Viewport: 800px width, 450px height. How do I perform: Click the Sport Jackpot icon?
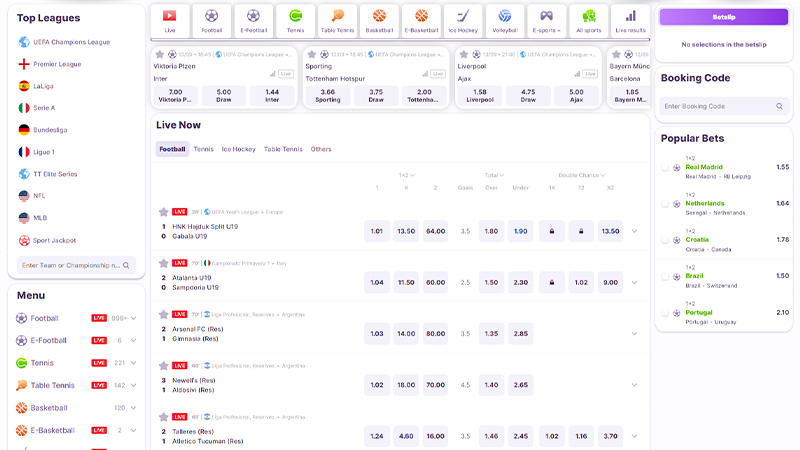(24, 240)
